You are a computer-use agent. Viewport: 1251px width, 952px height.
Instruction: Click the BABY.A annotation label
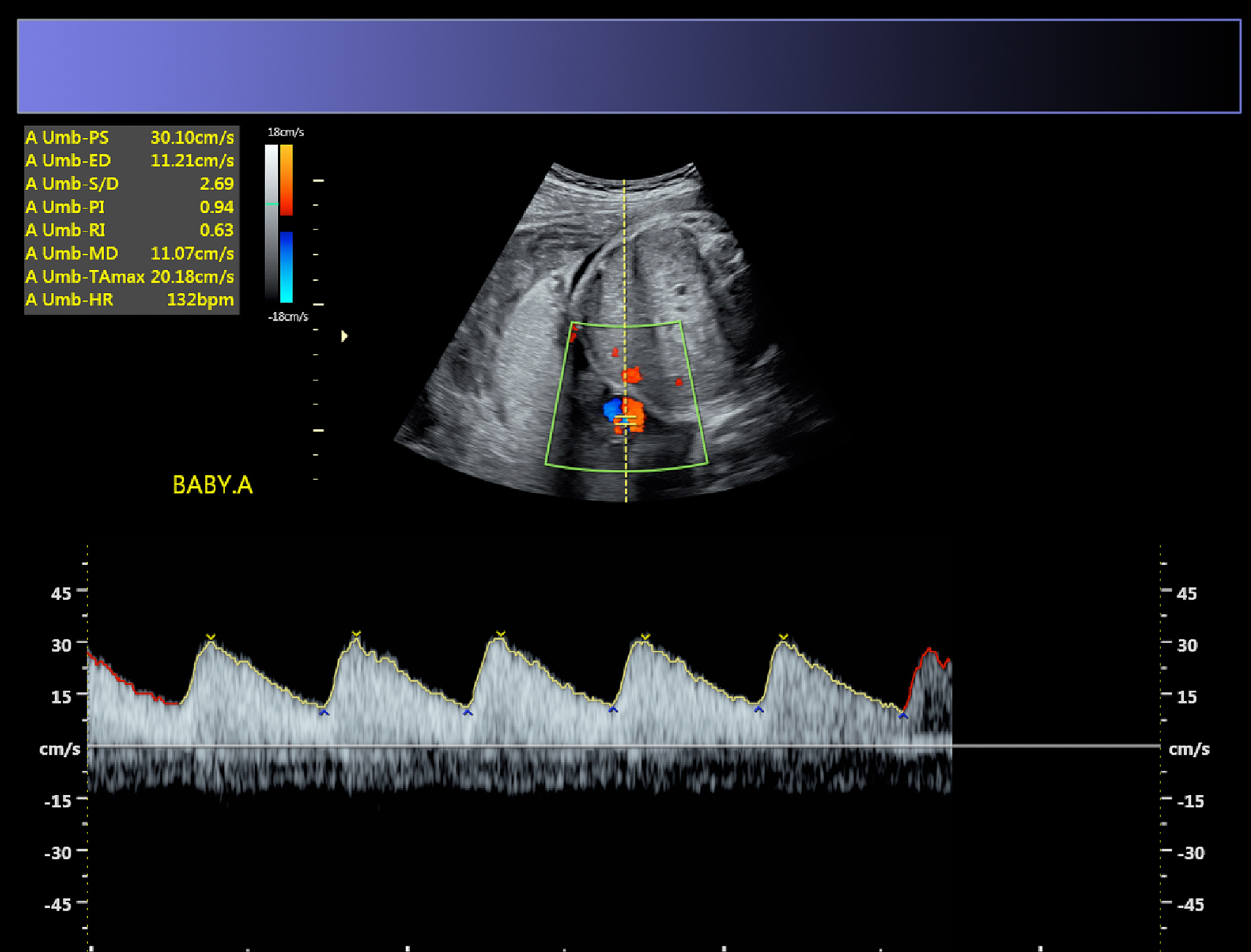click(213, 485)
